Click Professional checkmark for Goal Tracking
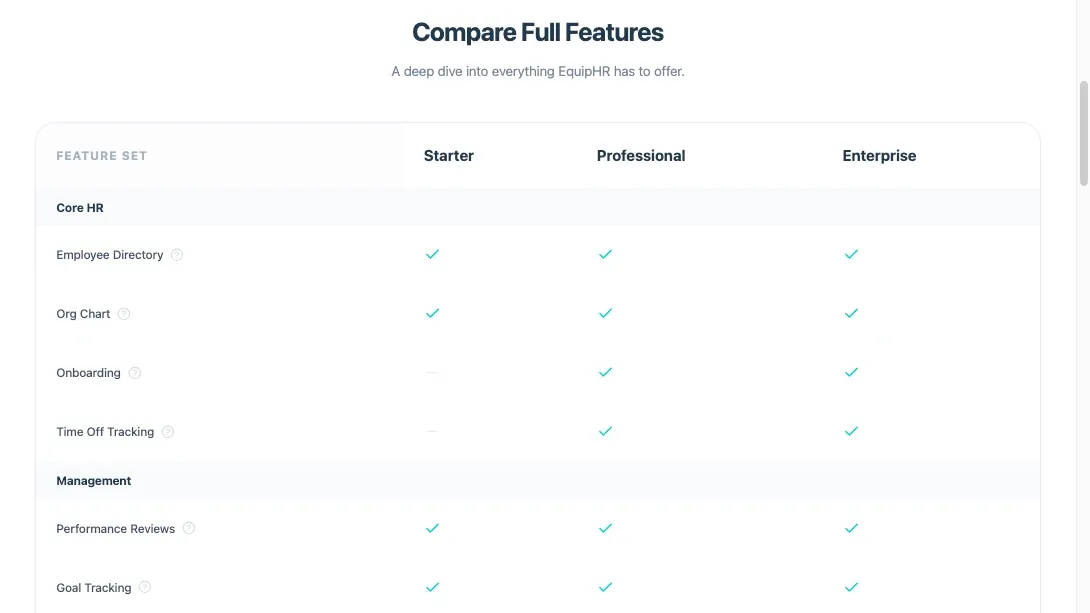This screenshot has height=613, width=1090. [x=605, y=587]
